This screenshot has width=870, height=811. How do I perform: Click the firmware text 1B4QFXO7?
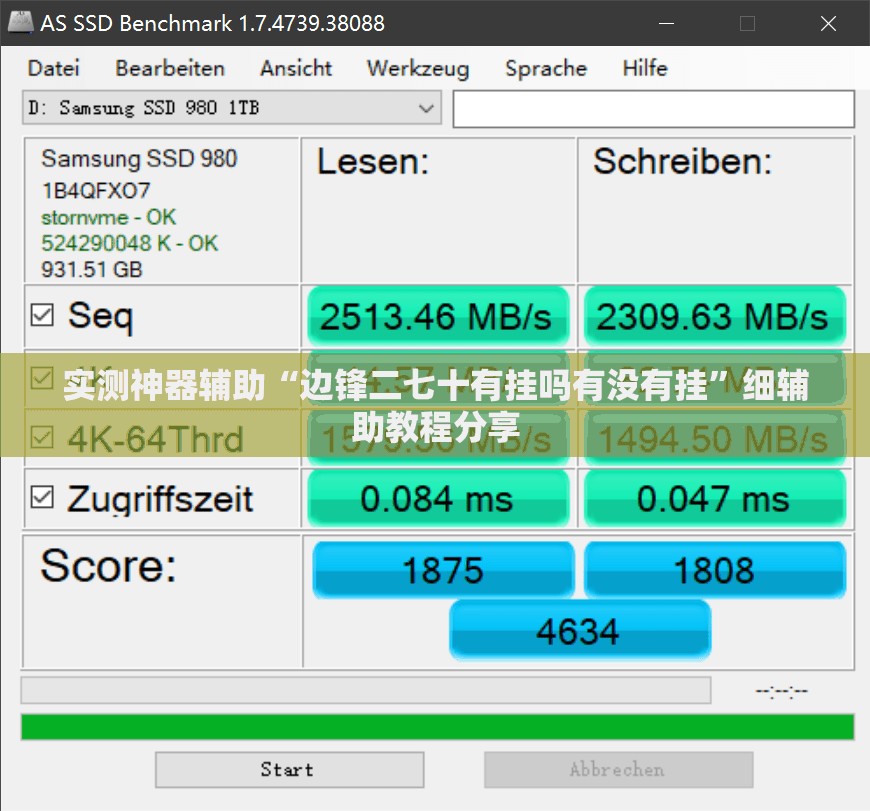coord(95,191)
